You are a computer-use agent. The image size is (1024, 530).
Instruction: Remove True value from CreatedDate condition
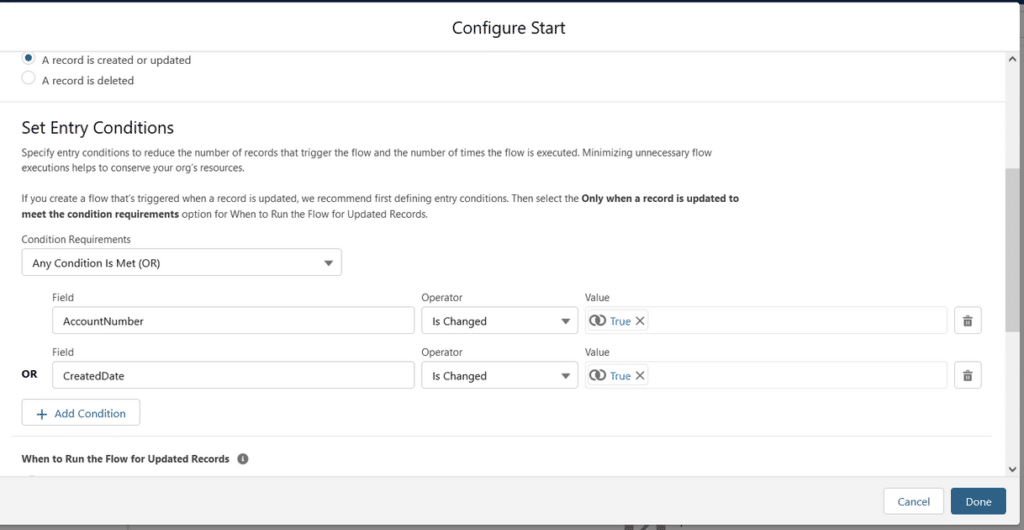[x=640, y=375]
